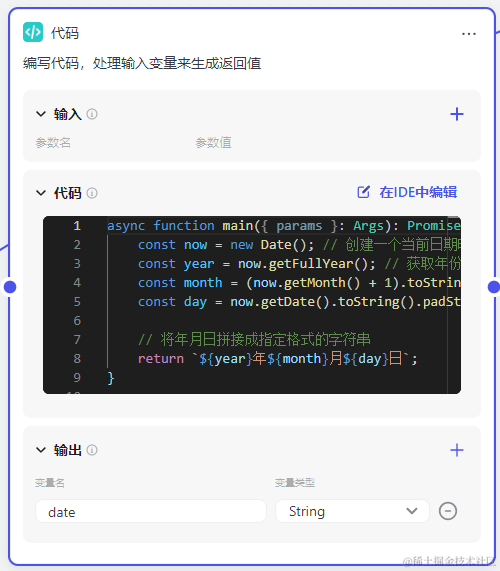Click the edit pencil icon for IDE
The width and height of the screenshot is (500, 571).
pyautogui.click(x=363, y=192)
